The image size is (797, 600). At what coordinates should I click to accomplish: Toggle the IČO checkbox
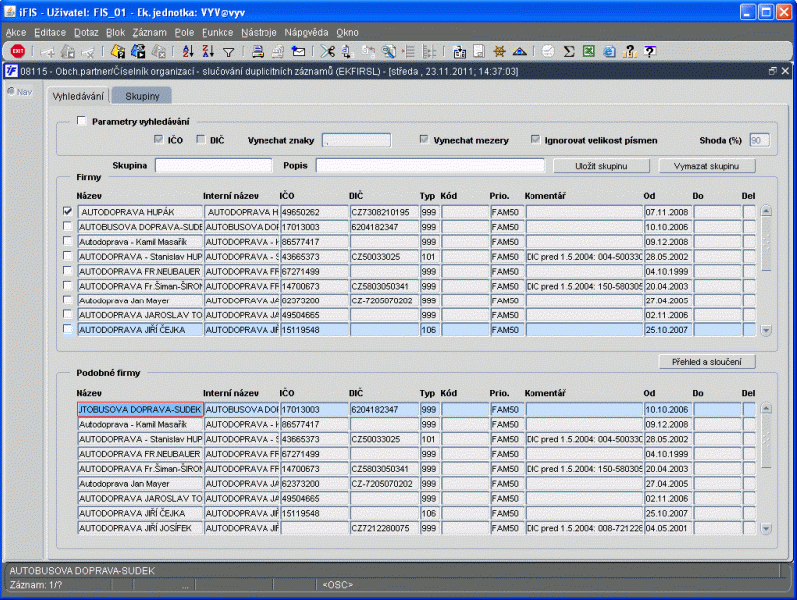click(158, 139)
